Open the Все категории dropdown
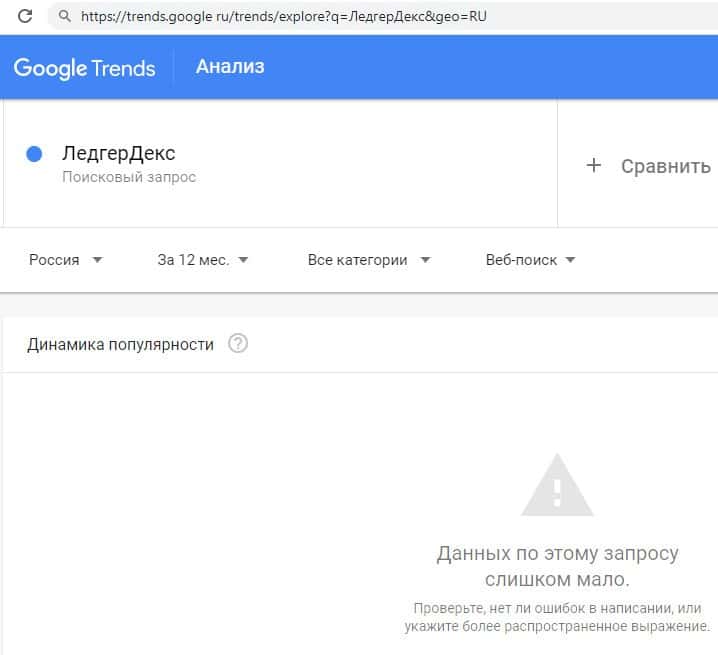 [x=368, y=260]
